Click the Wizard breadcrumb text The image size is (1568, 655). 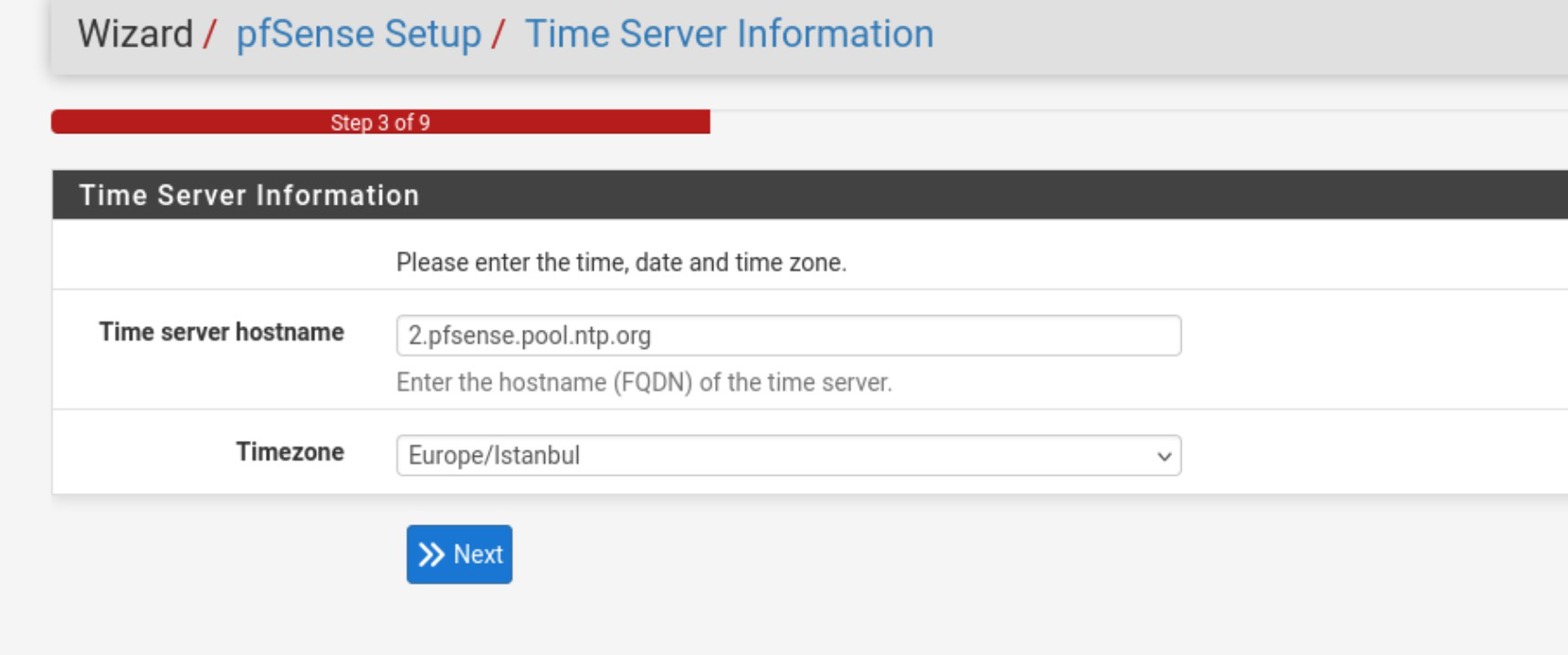point(135,34)
